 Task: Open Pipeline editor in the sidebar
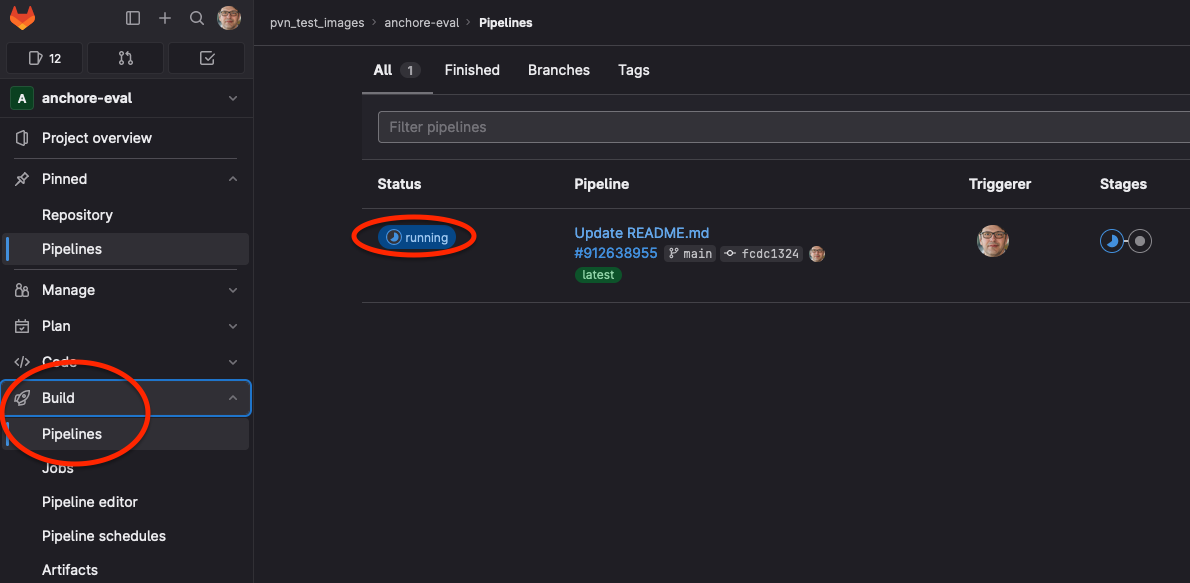(x=90, y=502)
